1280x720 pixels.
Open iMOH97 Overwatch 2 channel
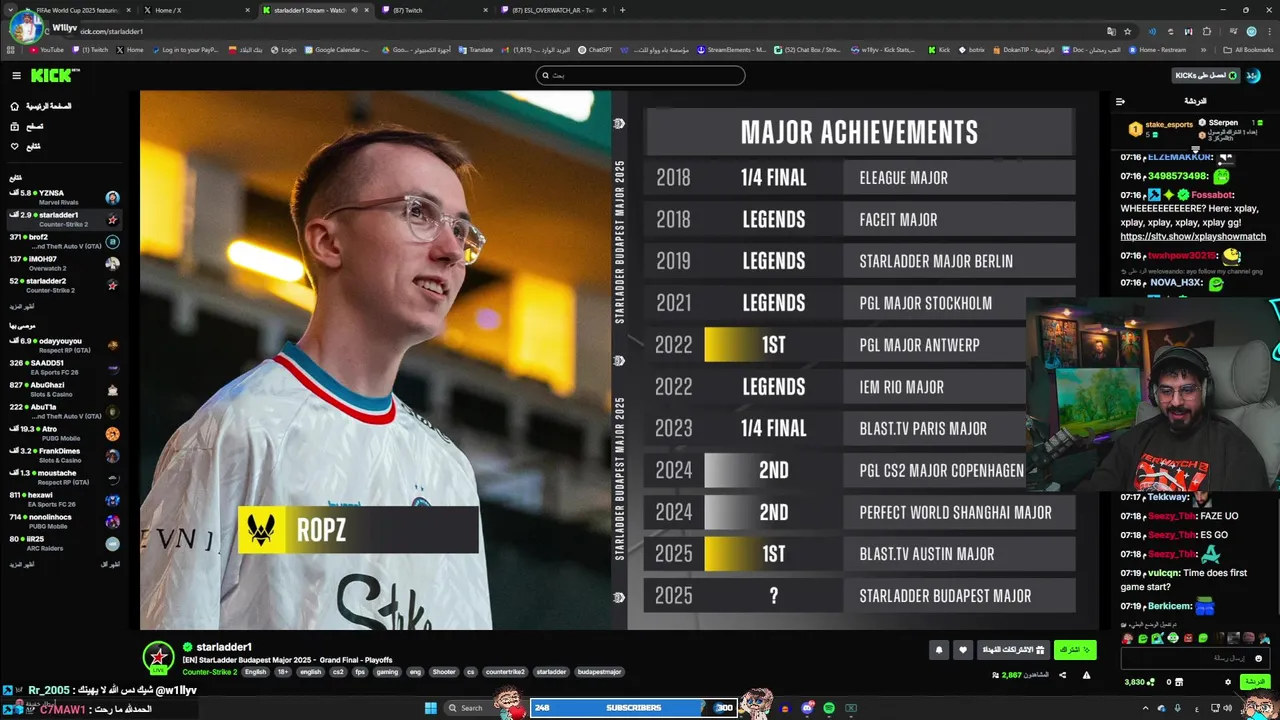pos(64,263)
